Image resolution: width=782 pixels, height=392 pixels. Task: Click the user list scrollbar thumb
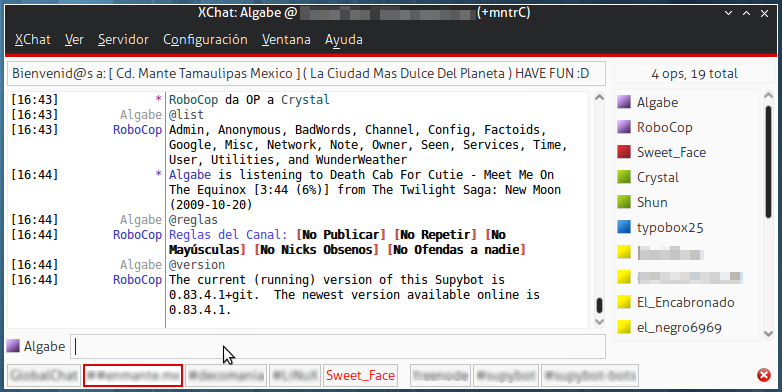coord(768,161)
